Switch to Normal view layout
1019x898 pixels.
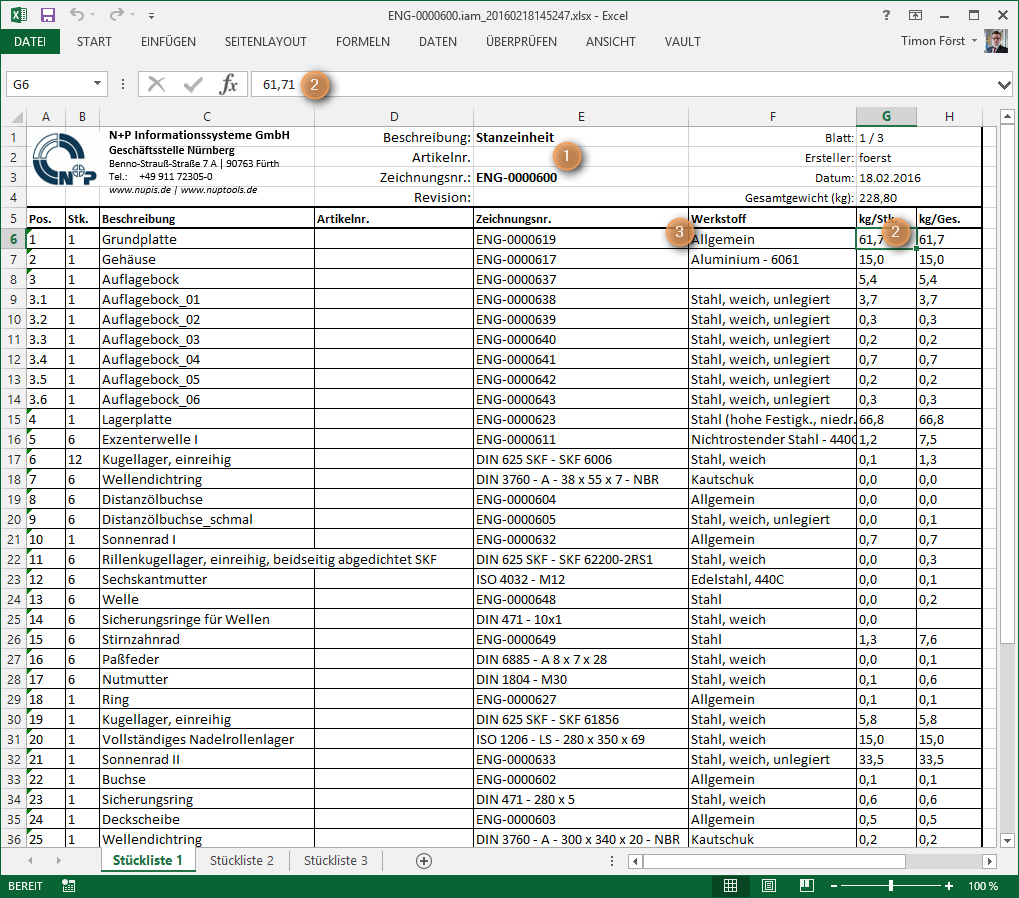[731, 886]
